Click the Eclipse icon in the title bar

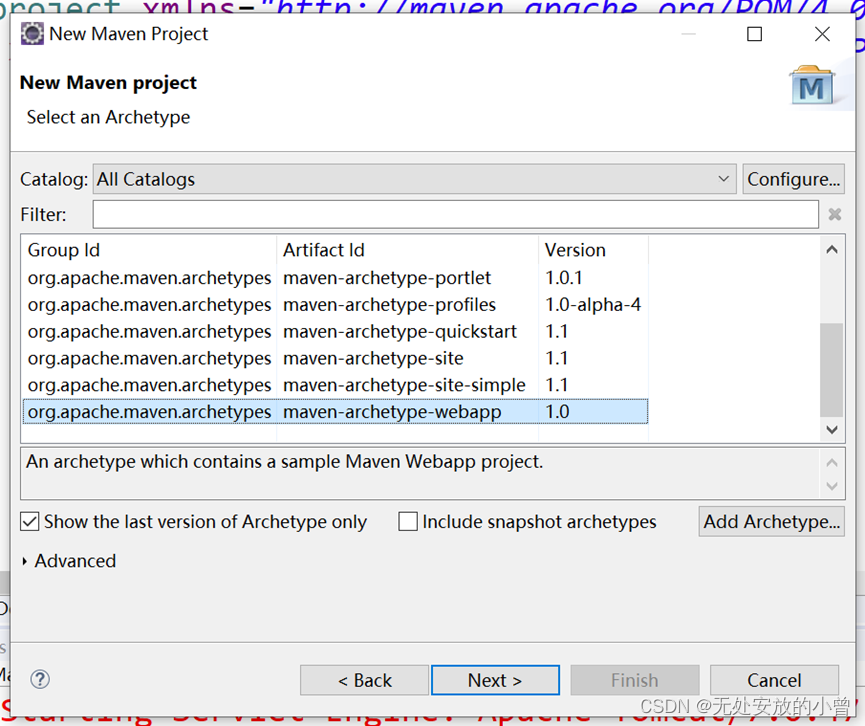click(32, 34)
